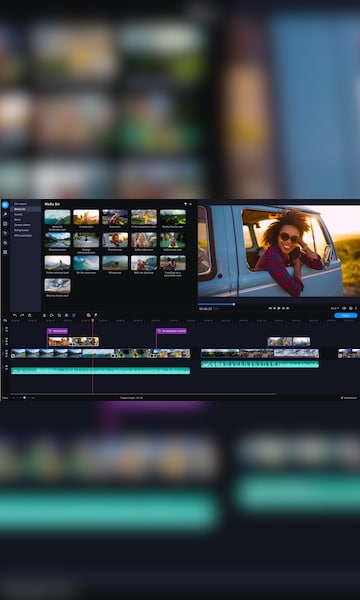Select the surfing wave clip thumbnail
The image size is (360, 600).
pyautogui.click(x=86, y=263)
